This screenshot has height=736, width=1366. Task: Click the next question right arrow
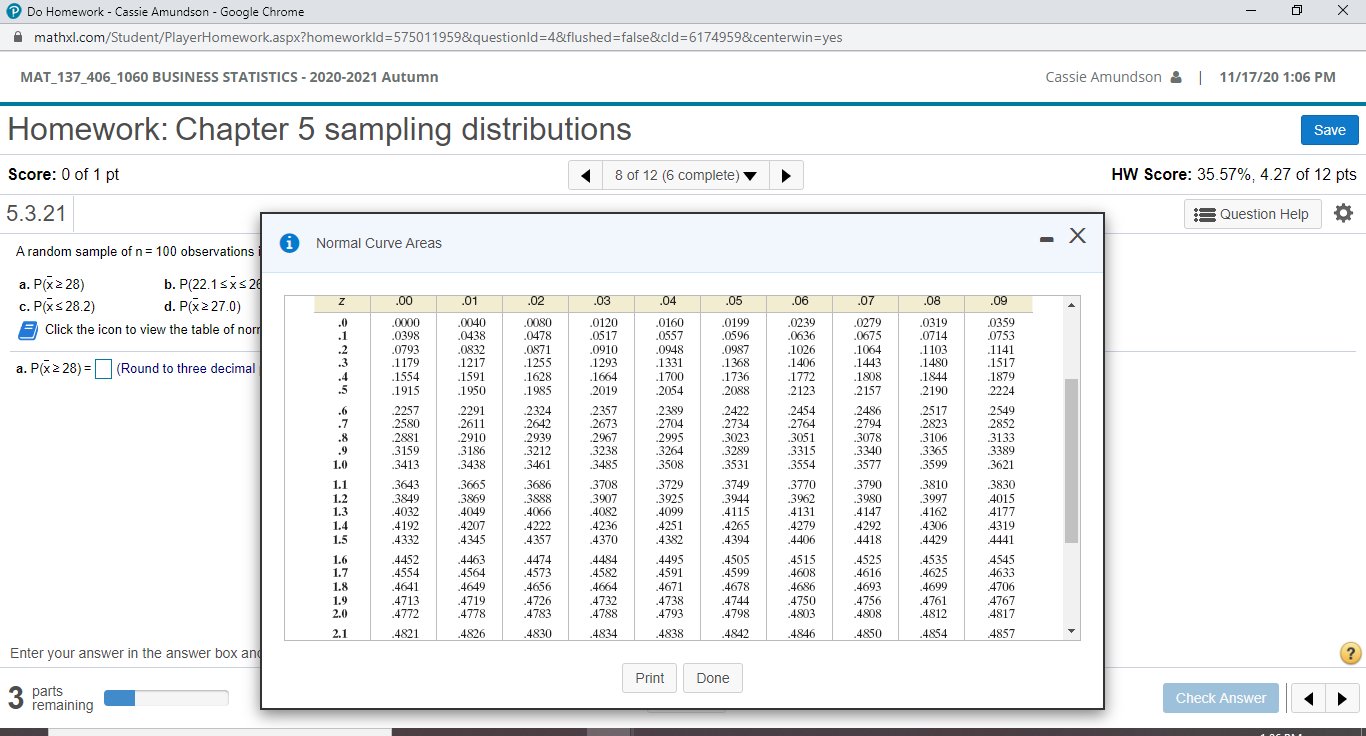pyautogui.click(x=786, y=175)
